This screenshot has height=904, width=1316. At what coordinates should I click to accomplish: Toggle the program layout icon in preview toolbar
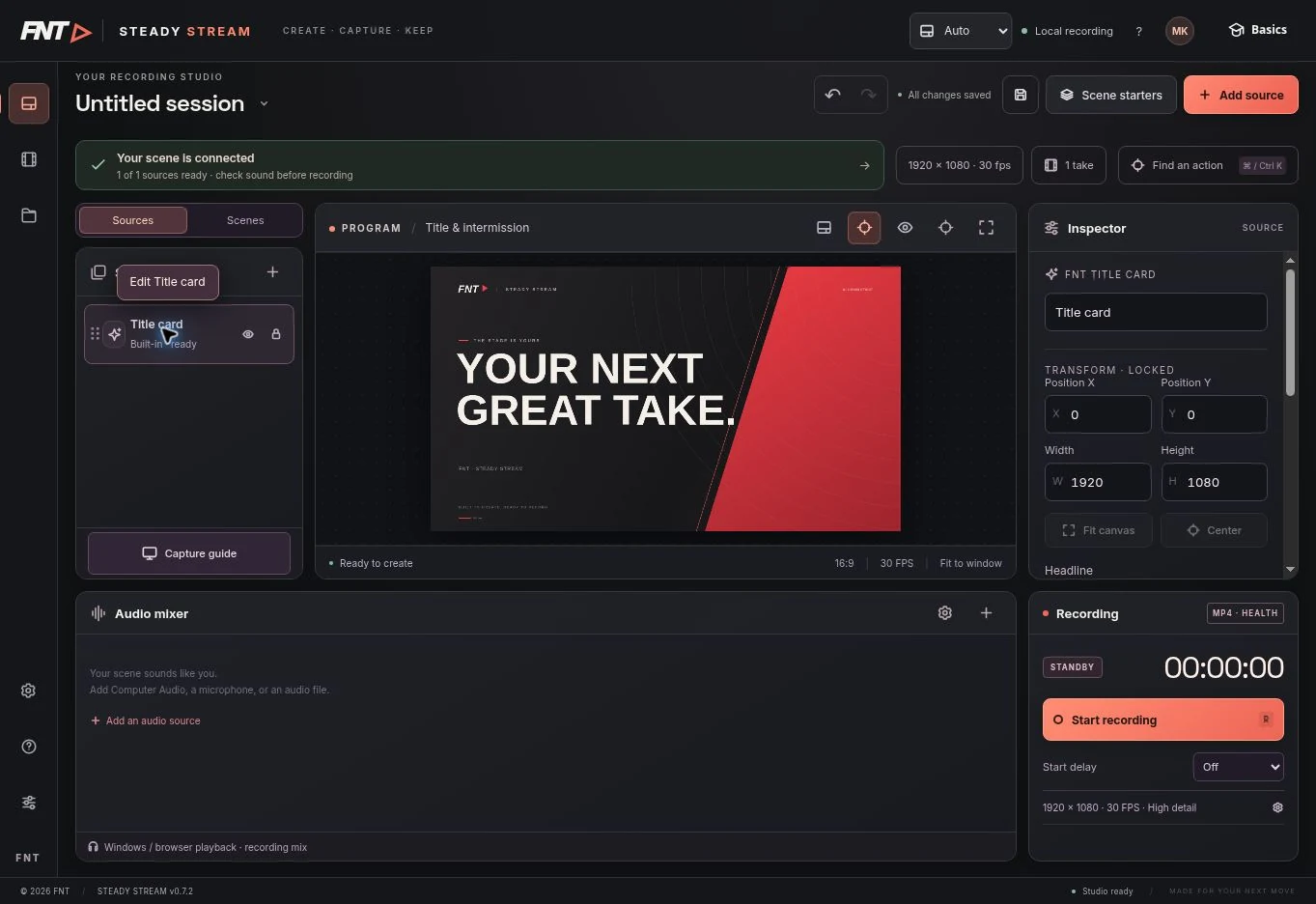[824, 228]
